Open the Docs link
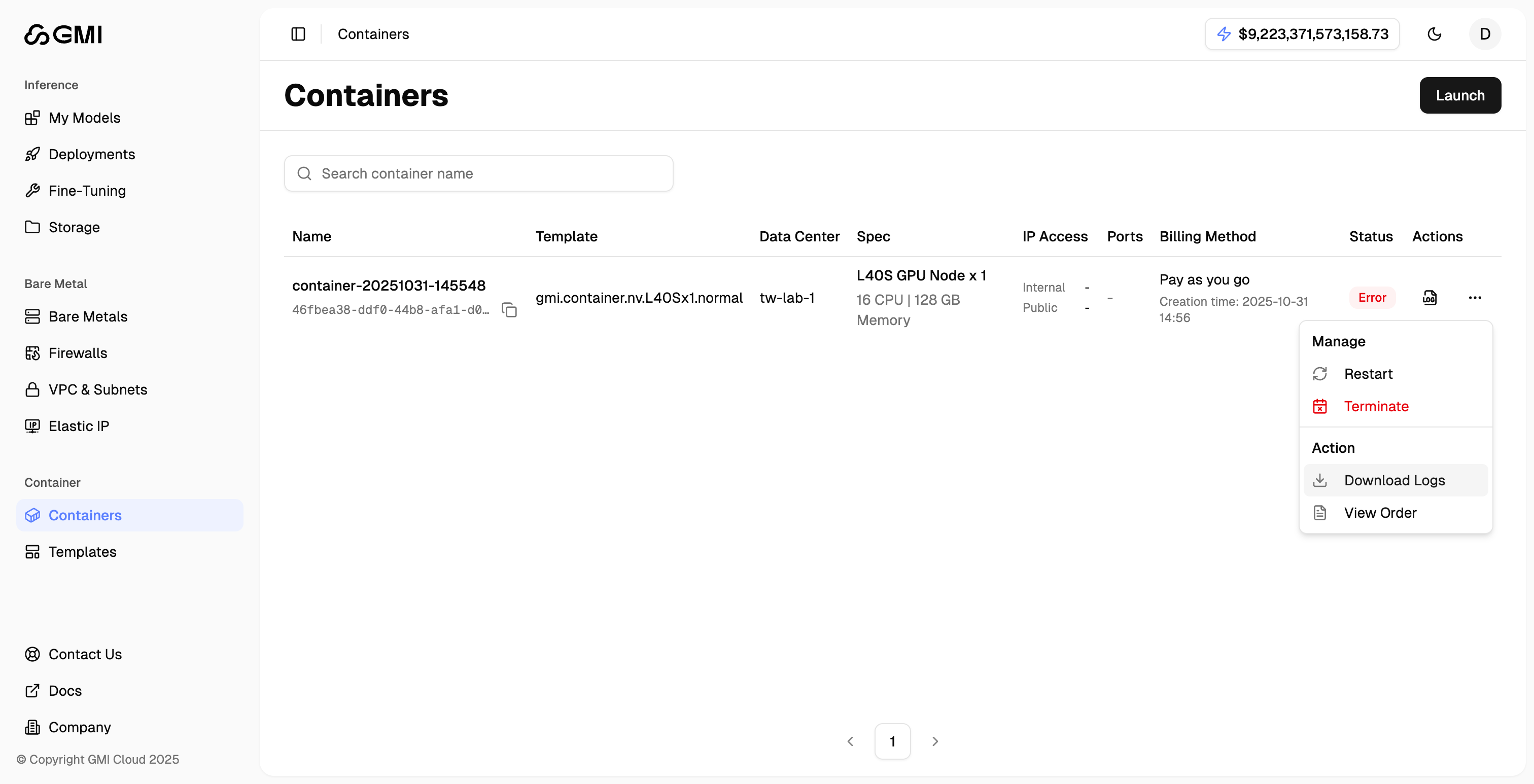 [65, 691]
